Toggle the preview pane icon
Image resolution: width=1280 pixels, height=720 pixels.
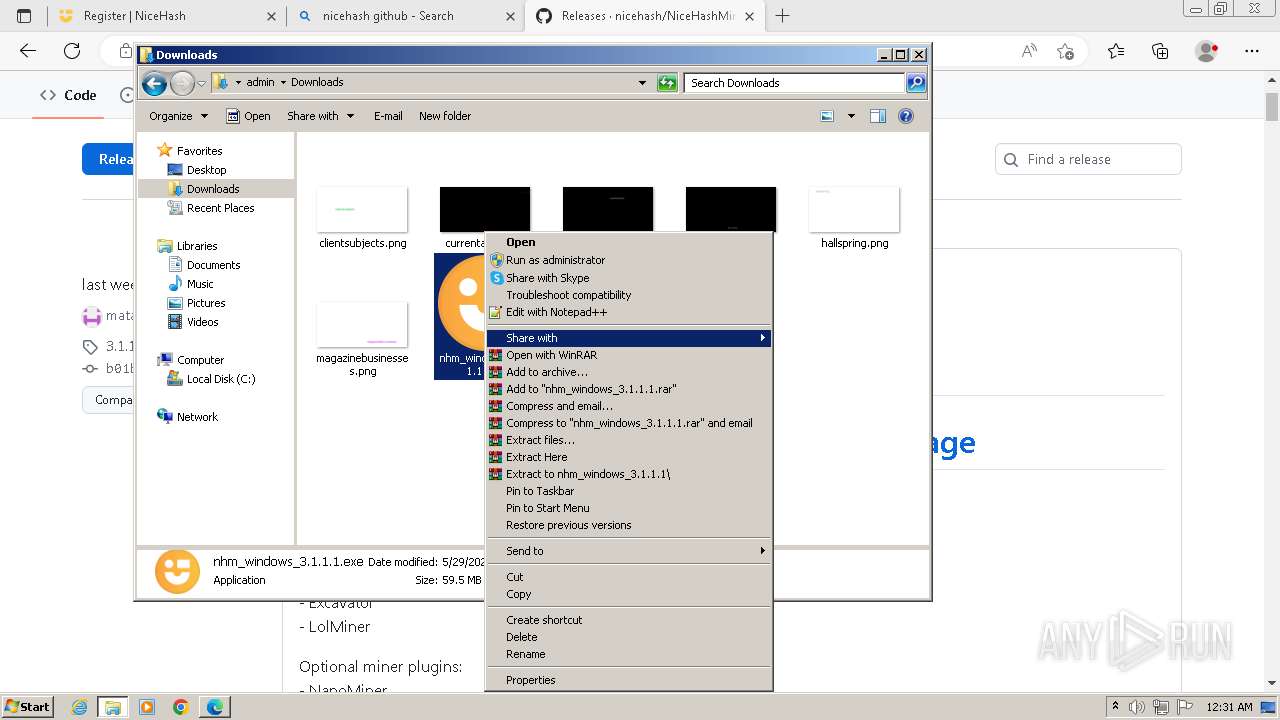click(x=878, y=116)
